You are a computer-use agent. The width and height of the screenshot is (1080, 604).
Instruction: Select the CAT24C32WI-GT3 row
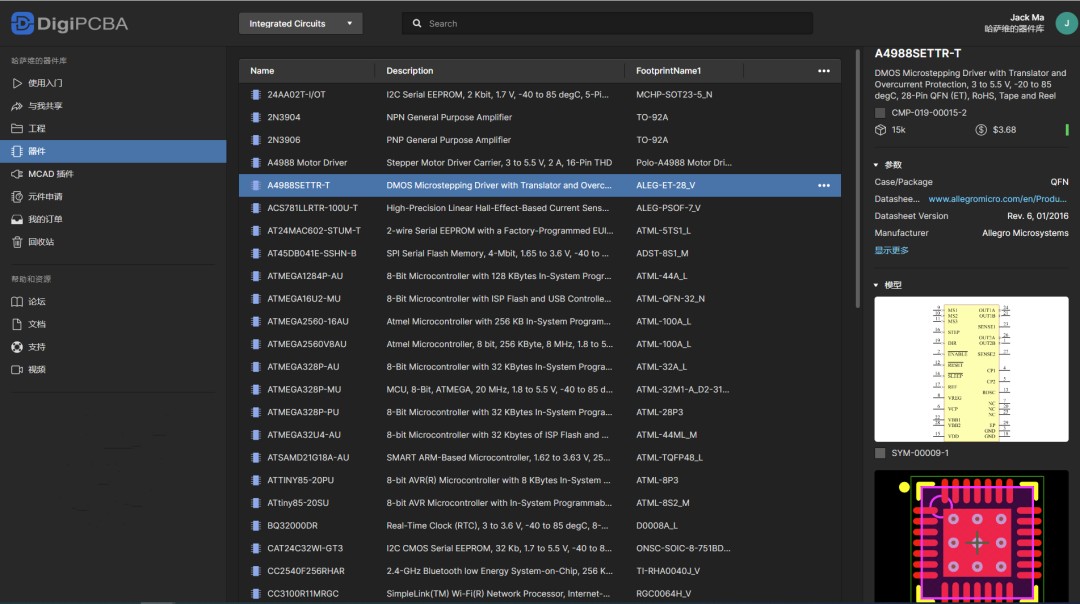point(540,549)
